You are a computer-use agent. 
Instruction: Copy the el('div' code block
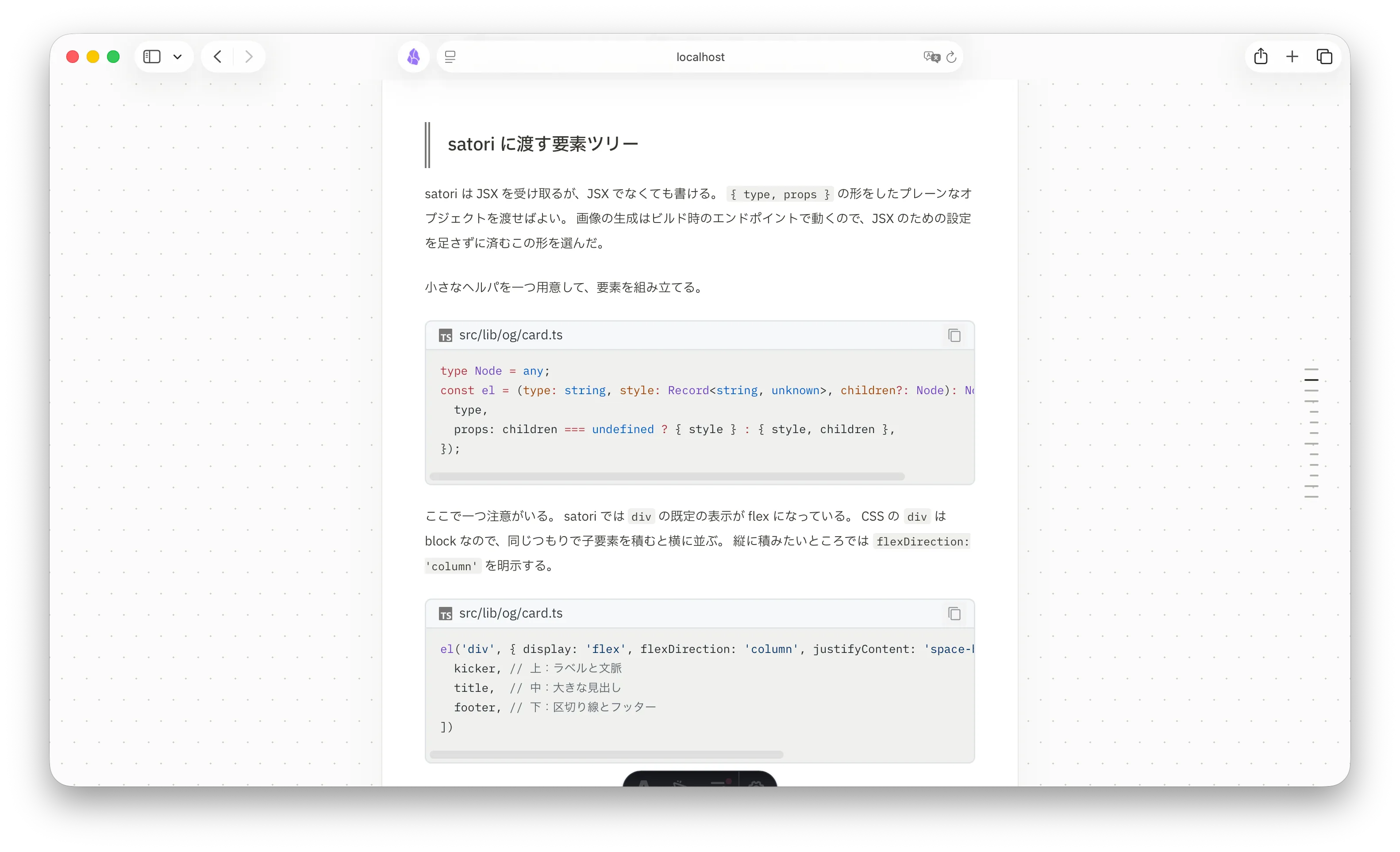tap(954, 614)
